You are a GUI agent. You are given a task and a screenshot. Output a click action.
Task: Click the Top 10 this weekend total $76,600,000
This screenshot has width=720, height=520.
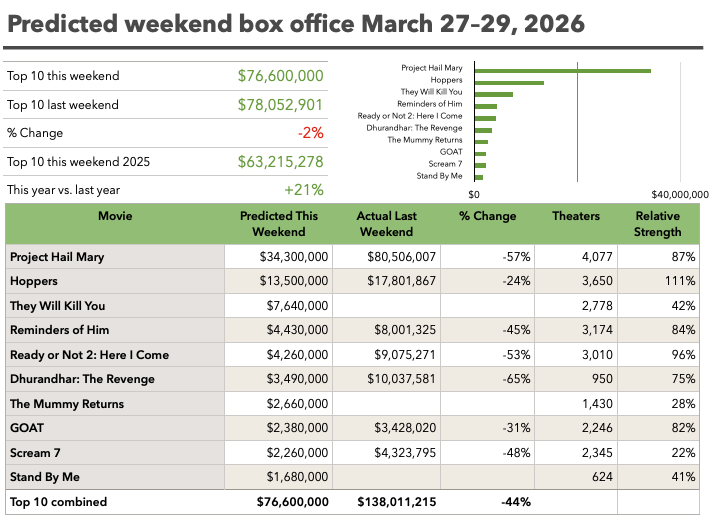pos(280,76)
